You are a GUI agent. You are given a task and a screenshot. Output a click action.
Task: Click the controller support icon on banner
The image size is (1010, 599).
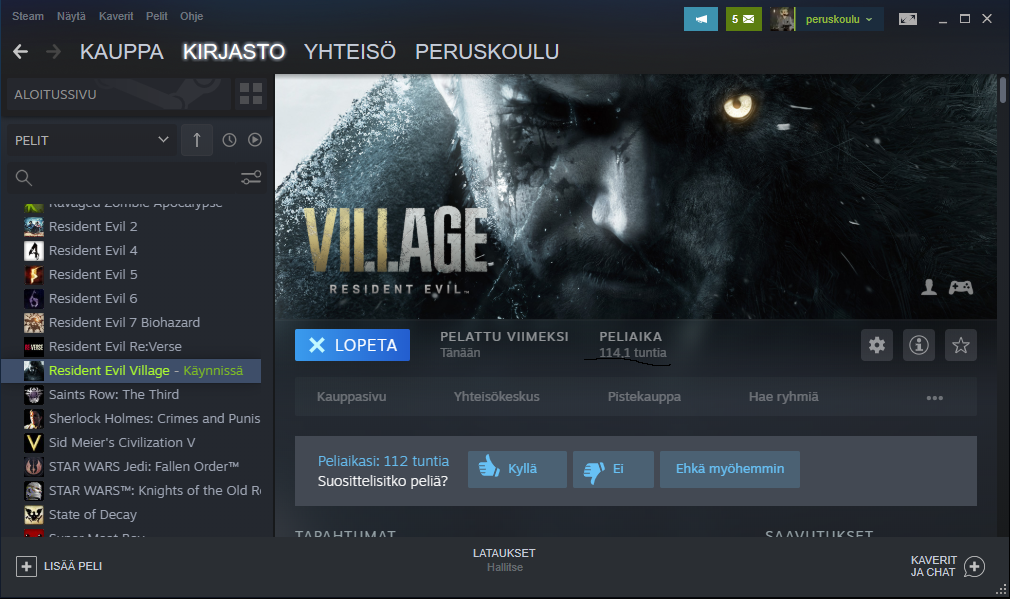click(960, 287)
